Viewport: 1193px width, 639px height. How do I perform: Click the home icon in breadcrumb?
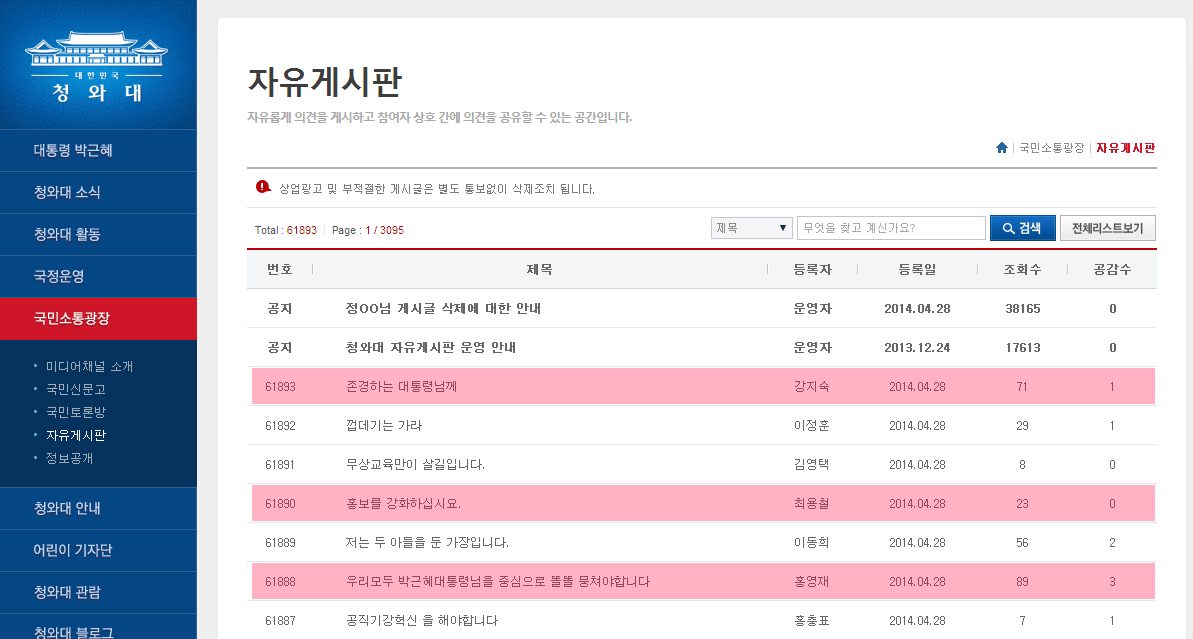click(x=1001, y=148)
